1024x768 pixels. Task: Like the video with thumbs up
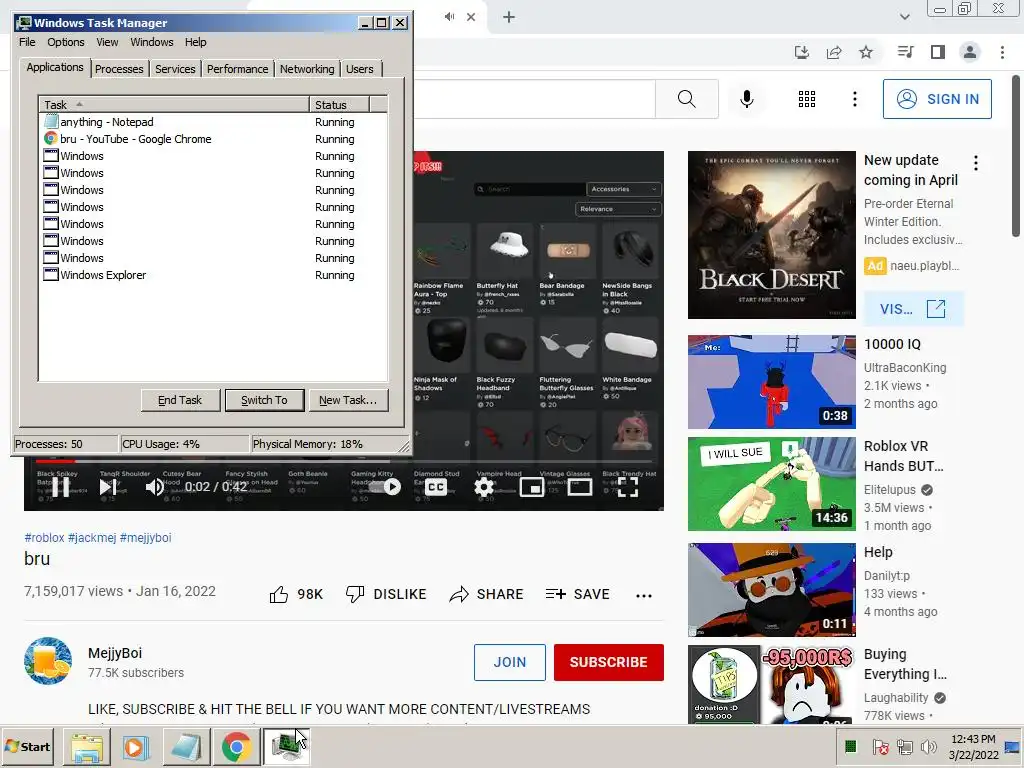pos(296,594)
